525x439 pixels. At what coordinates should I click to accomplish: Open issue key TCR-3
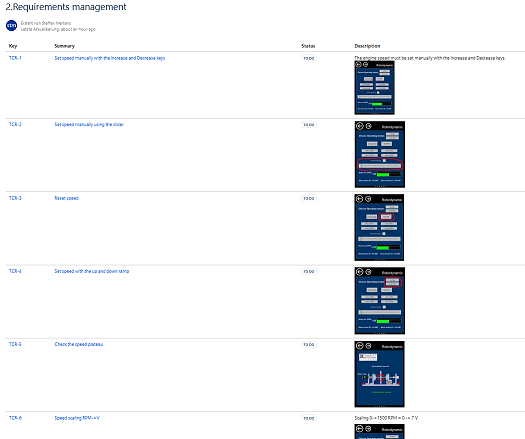pyautogui.click(x=15, y=198)
